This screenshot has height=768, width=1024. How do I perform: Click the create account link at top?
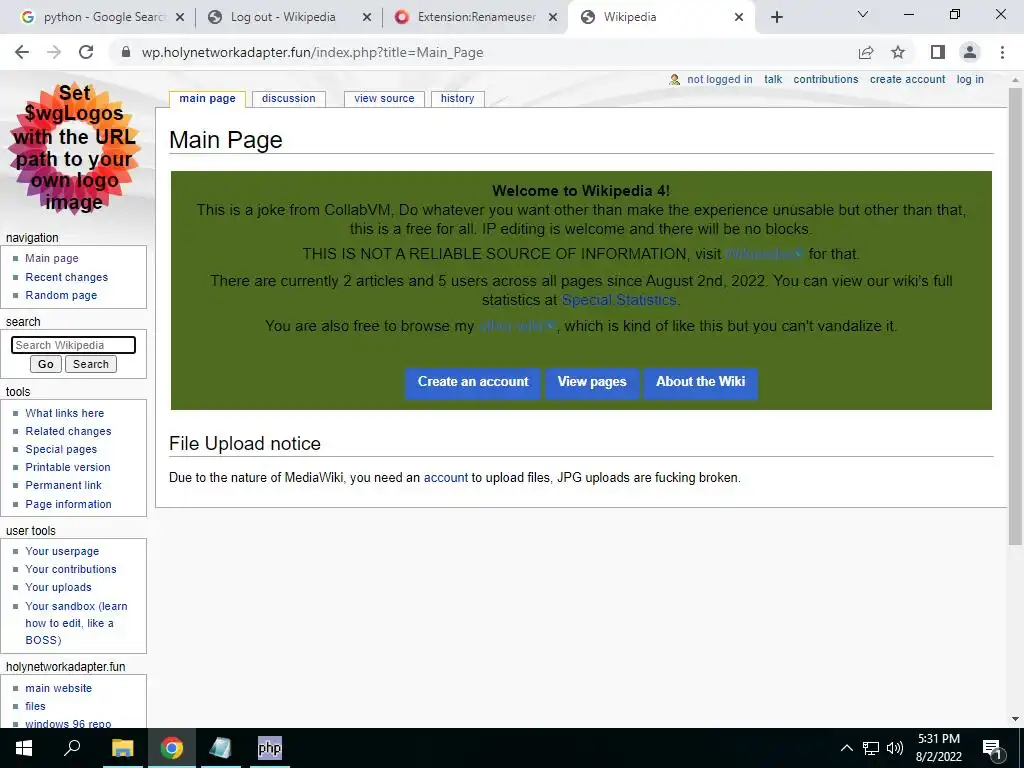907,79
